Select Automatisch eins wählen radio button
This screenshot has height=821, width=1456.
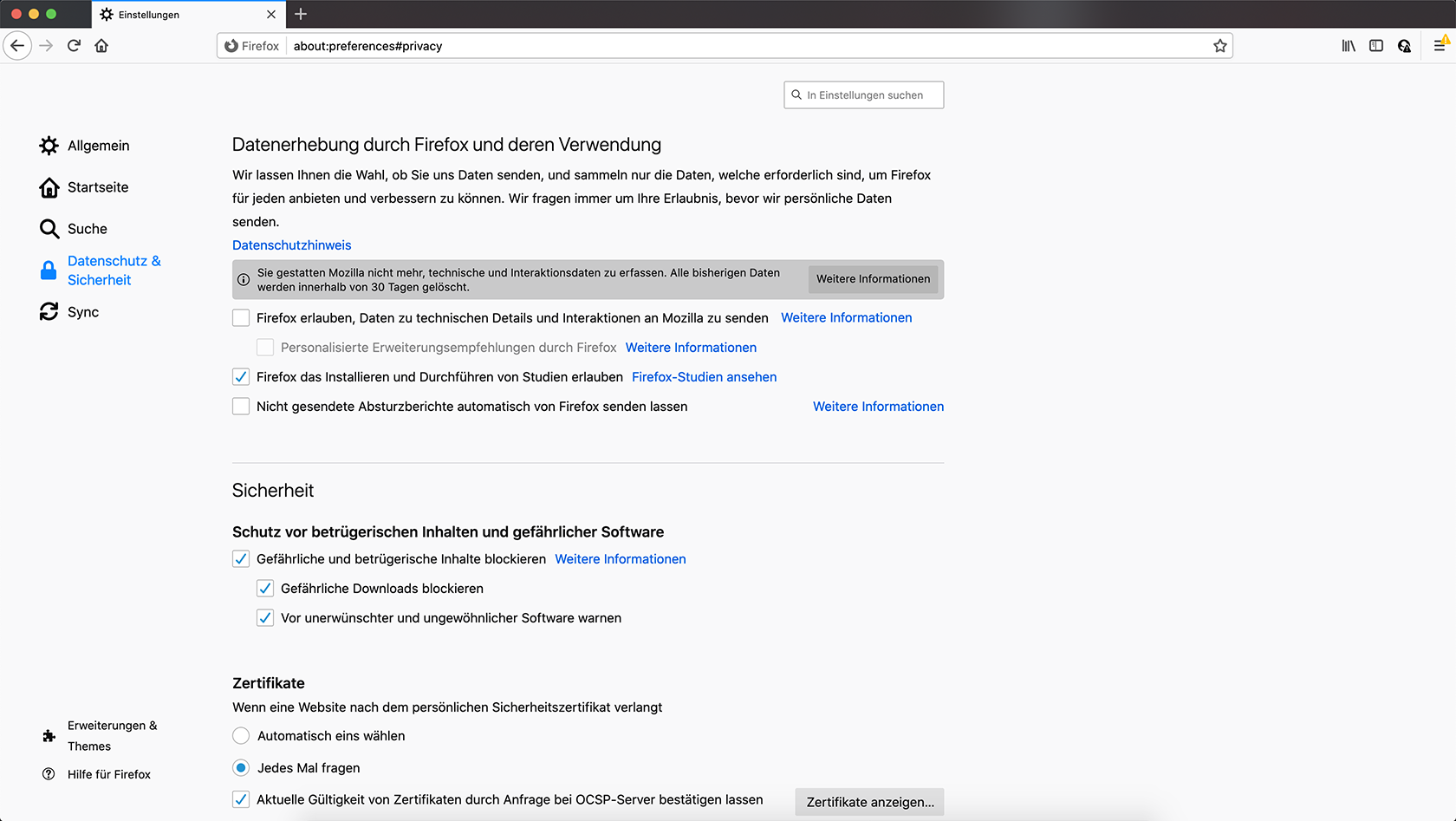(241, 736)
